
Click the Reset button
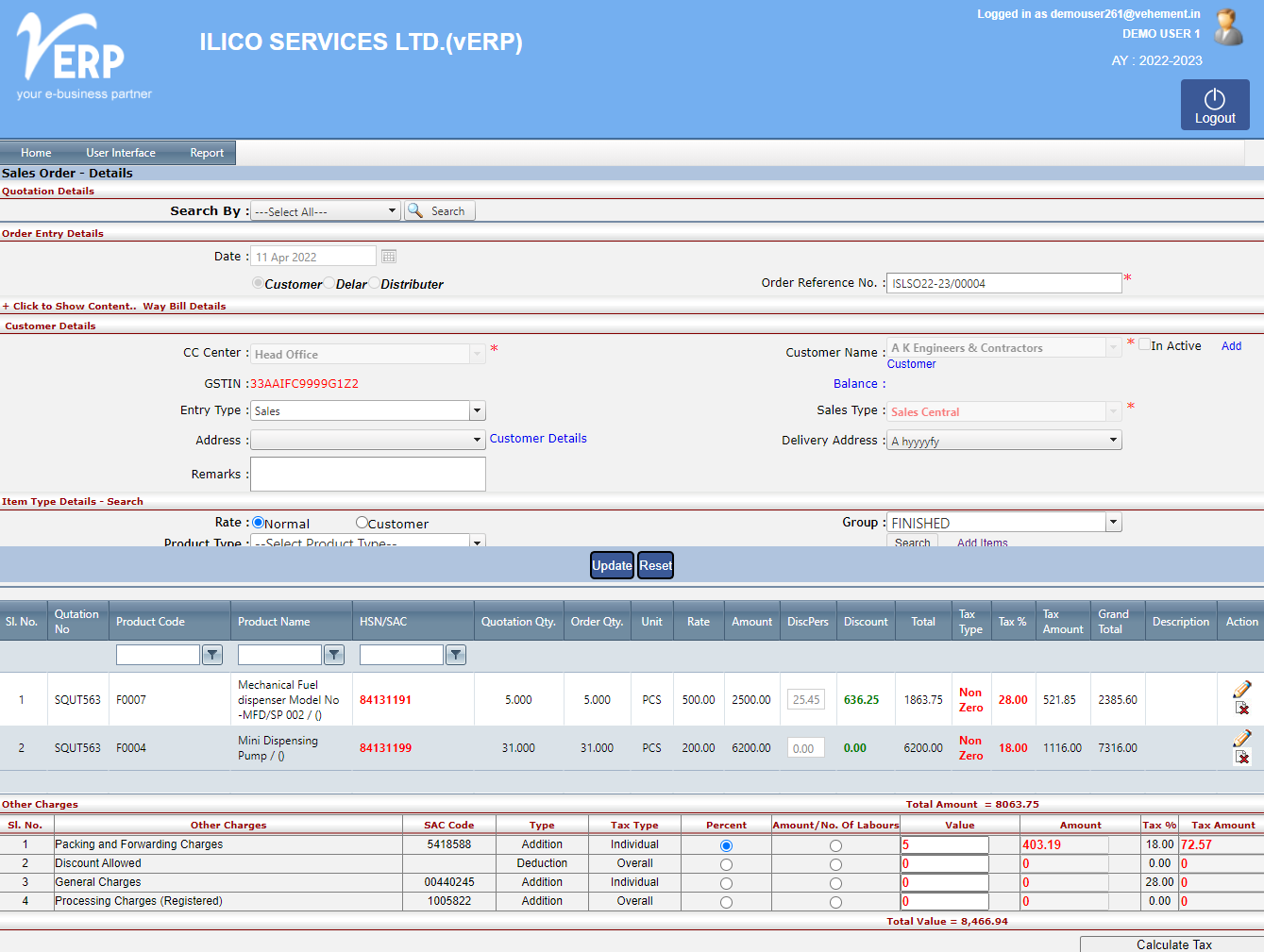pyautogui.click(x=655, y=565)
